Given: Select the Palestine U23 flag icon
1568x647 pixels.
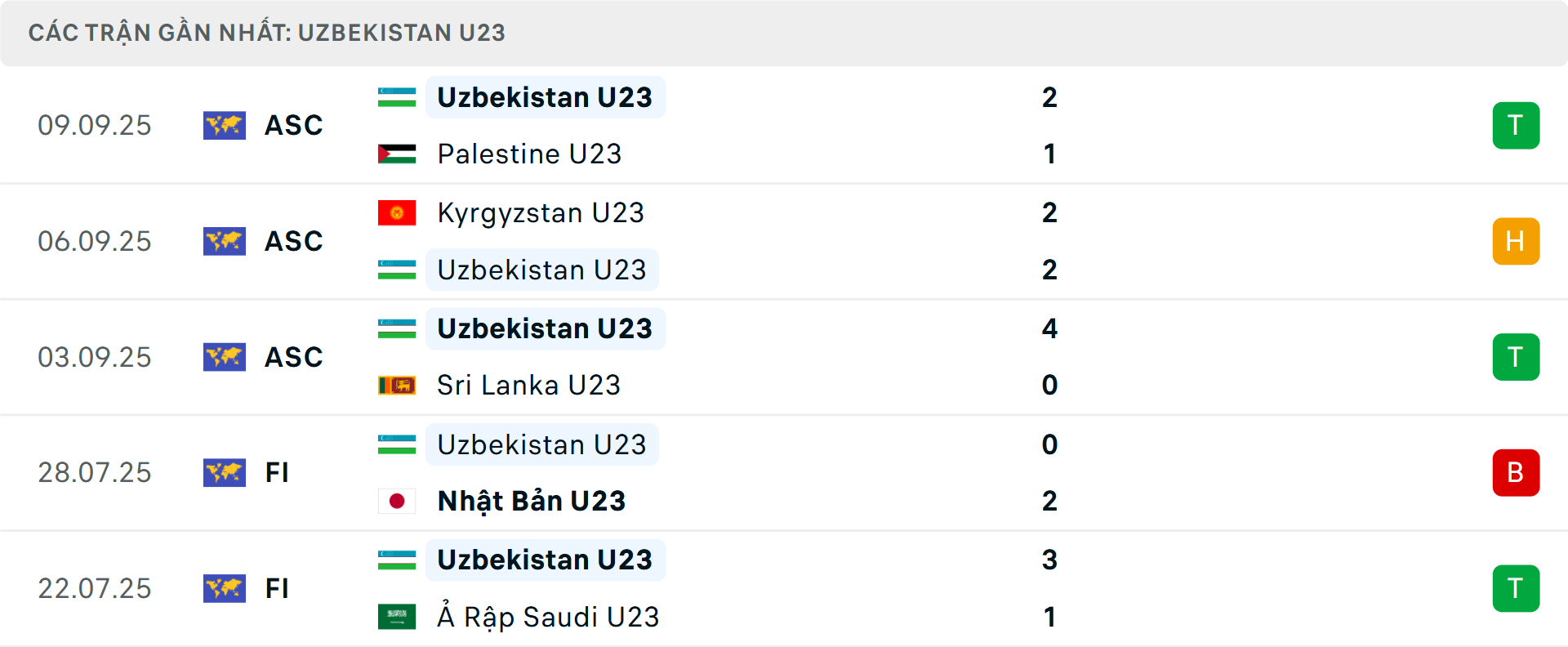Looking at the screenshot, I should tap(397, 154).
